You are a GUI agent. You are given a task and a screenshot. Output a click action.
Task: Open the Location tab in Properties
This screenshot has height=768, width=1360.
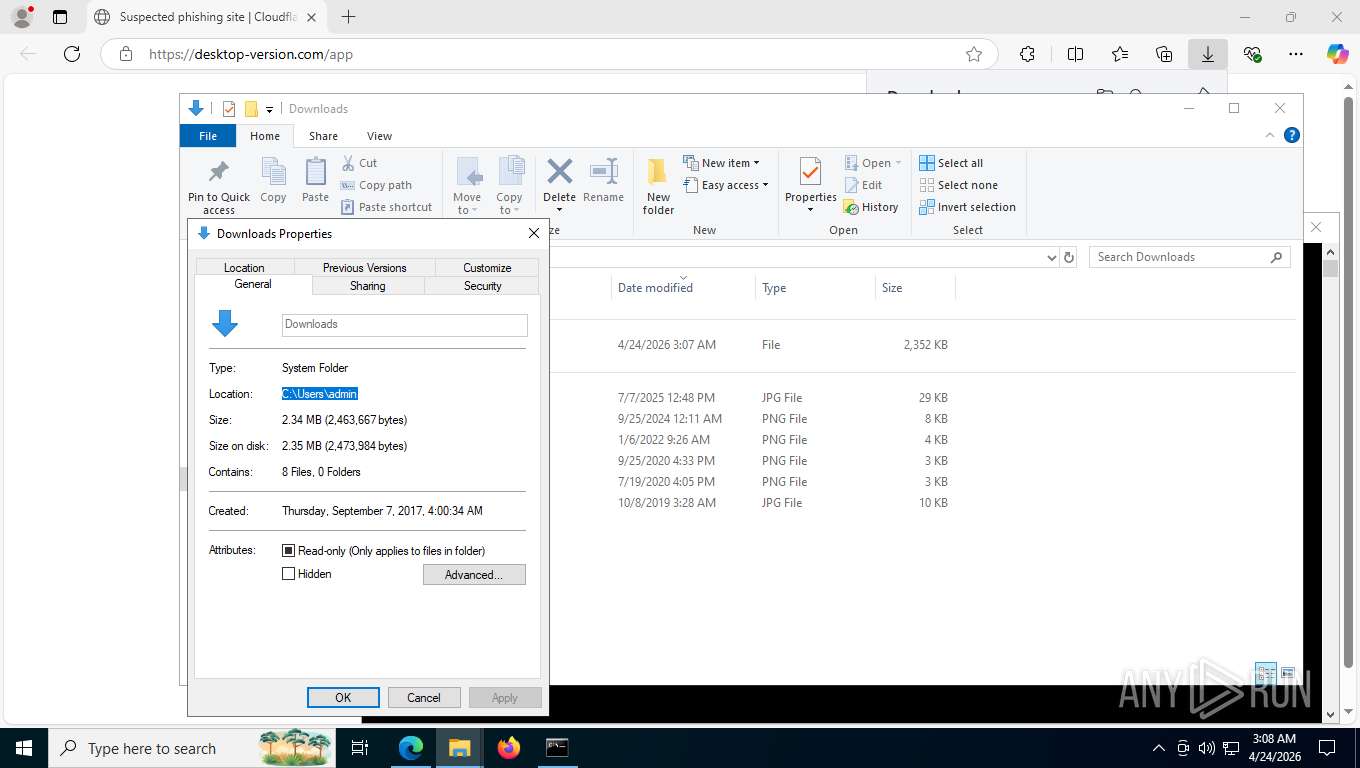pos(244,267)
